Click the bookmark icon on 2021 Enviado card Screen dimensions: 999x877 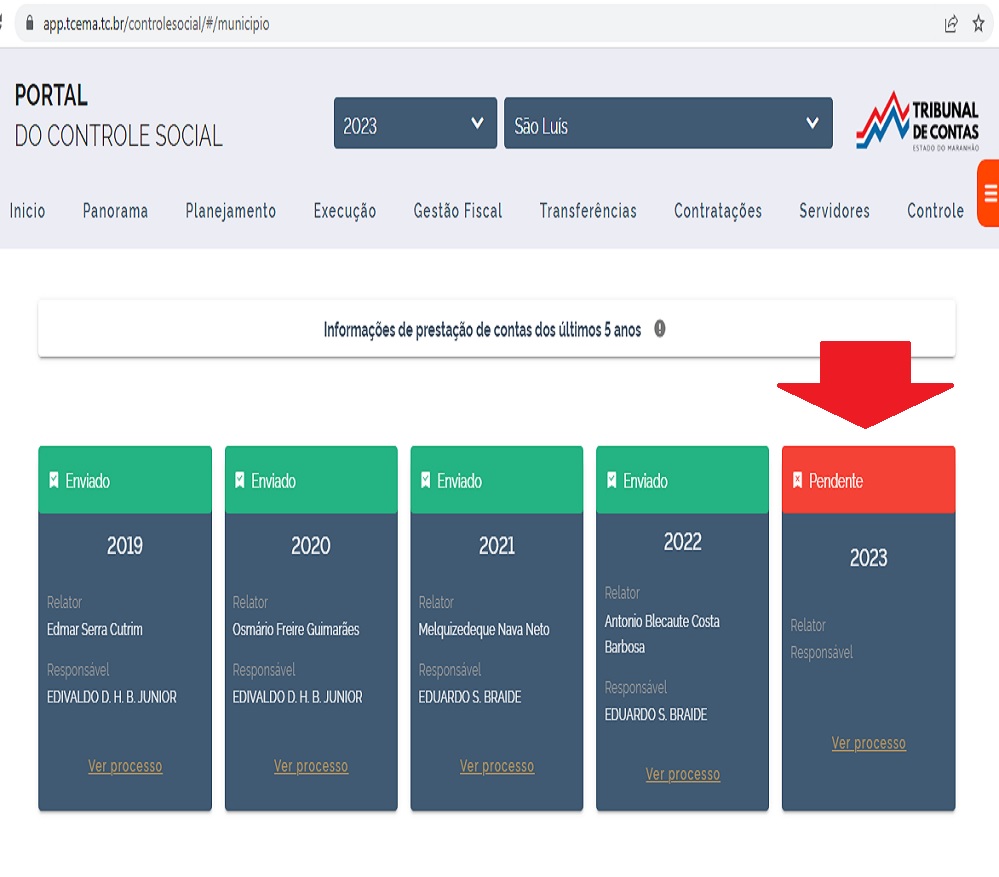pos(426,481)
